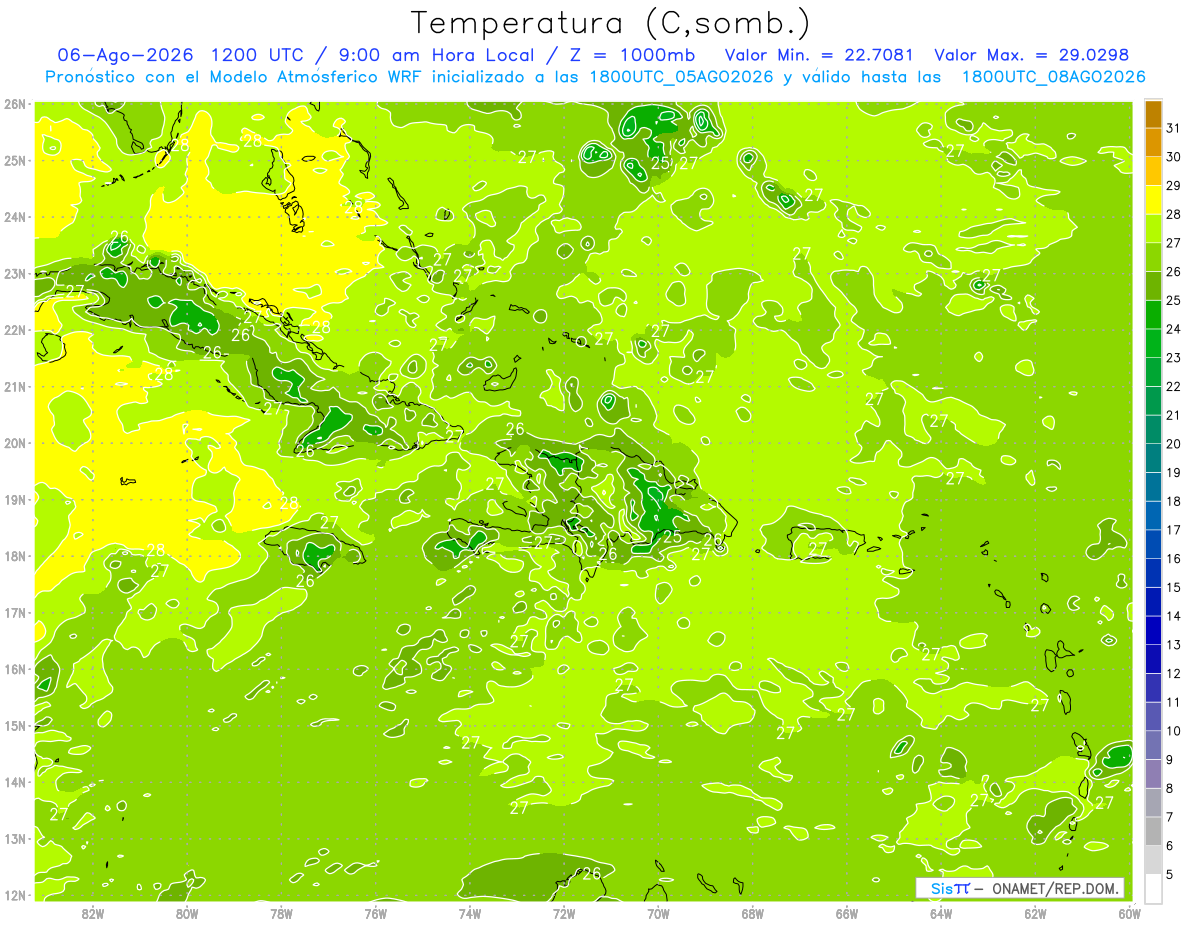The height and width of the screenshot is (927, 1200).
Task: Click the purple colorbar swatch between 9 and 10
Action: pyautogui.click(x=1153, y=745)
